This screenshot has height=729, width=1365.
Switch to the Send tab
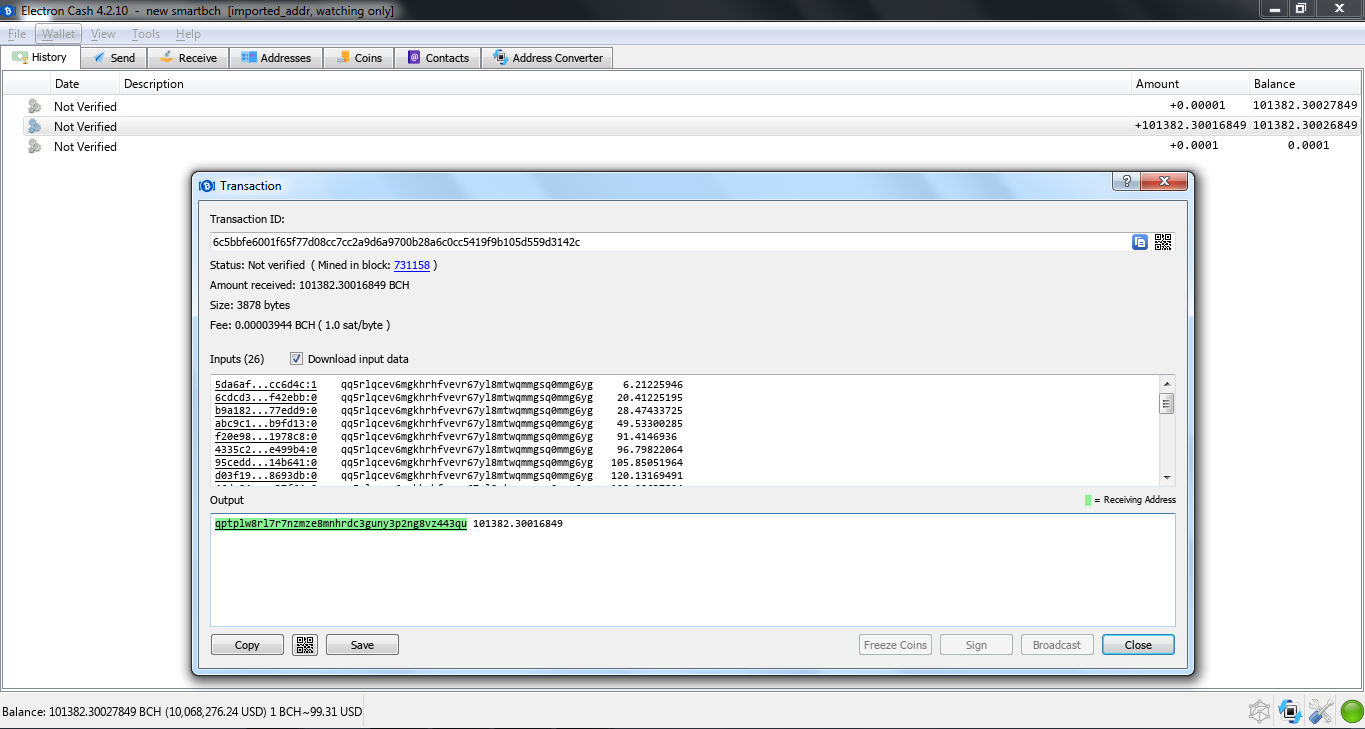pyautogui.click(x=114, y=58)
